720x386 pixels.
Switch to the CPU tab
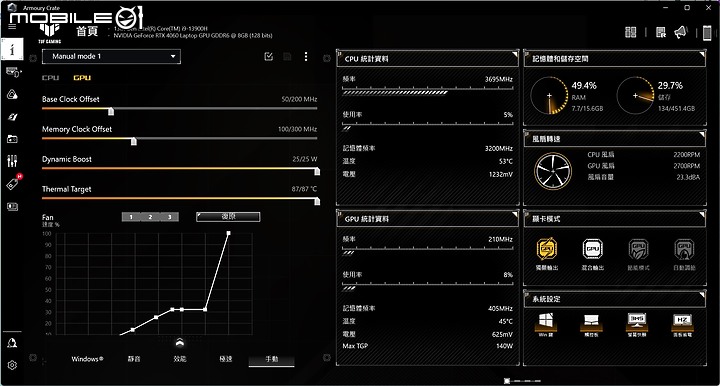tap(51, 78)
